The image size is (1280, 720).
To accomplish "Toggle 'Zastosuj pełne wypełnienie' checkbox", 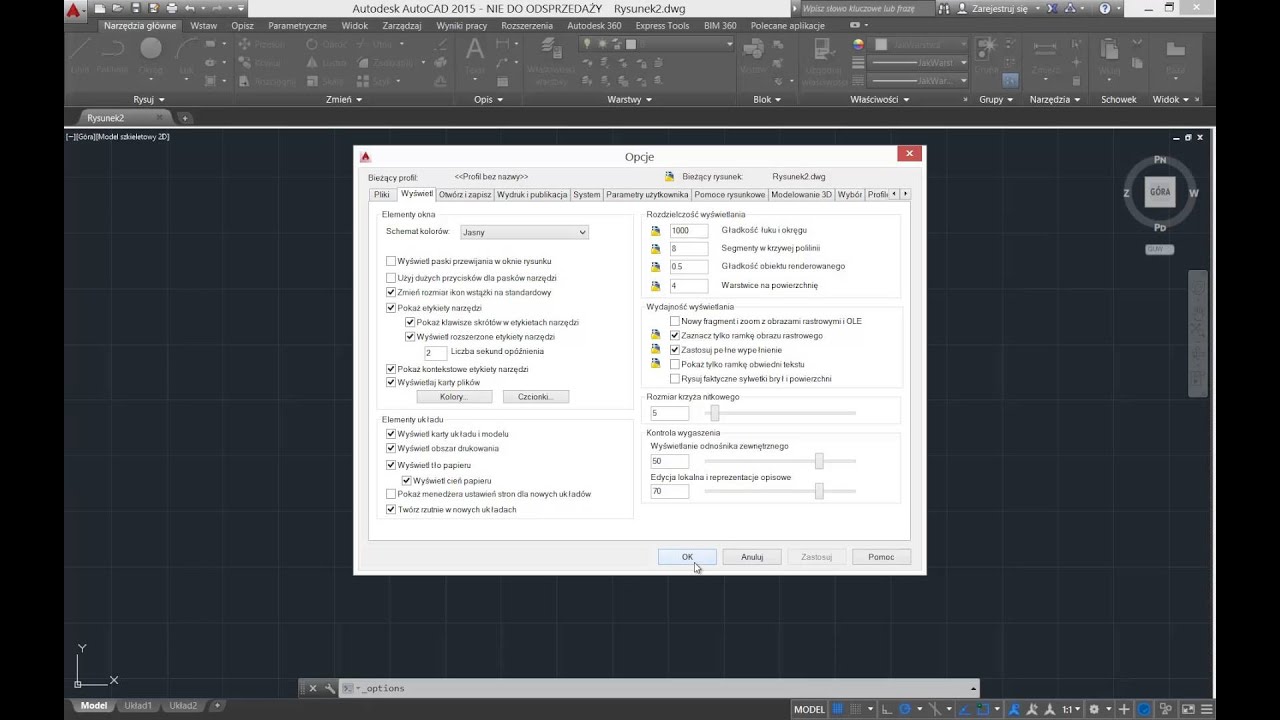I will click(675, 350).
